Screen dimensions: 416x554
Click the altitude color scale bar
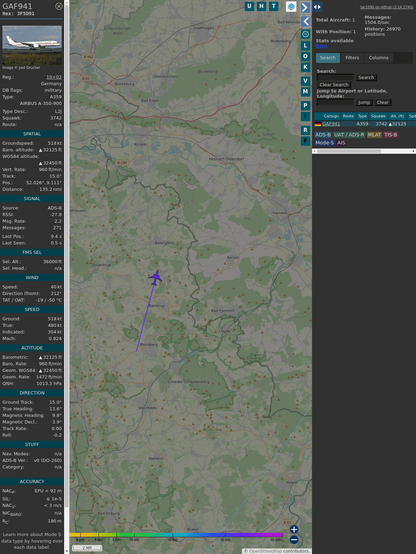176,535
